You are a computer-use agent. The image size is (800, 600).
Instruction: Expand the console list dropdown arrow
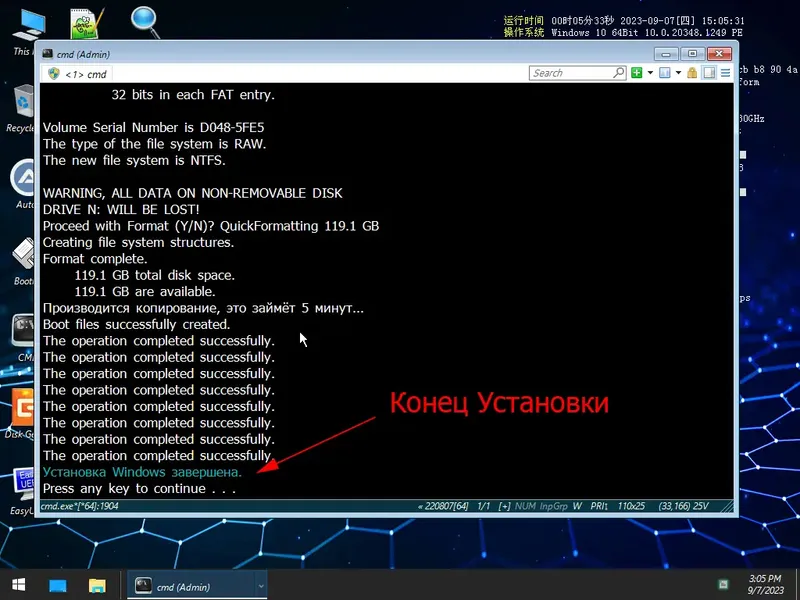[678, 73]
